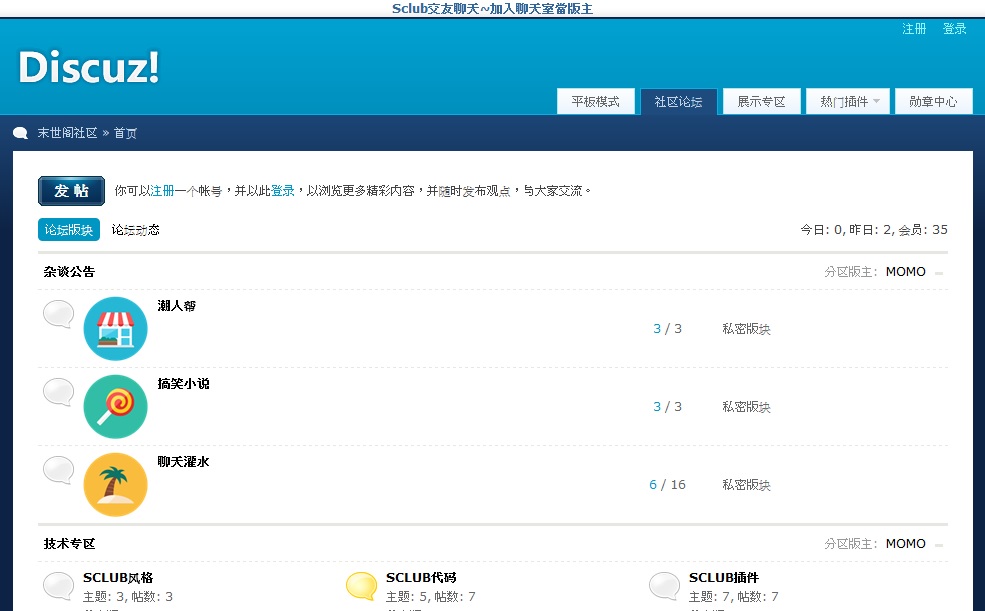Go to 末世阁社区 in breadcrumb

[x=67, y=133]
